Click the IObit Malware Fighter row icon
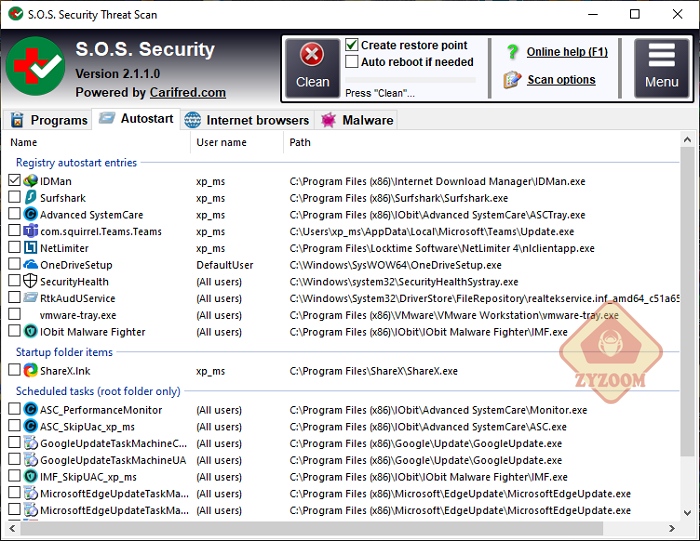 (30, 331)
